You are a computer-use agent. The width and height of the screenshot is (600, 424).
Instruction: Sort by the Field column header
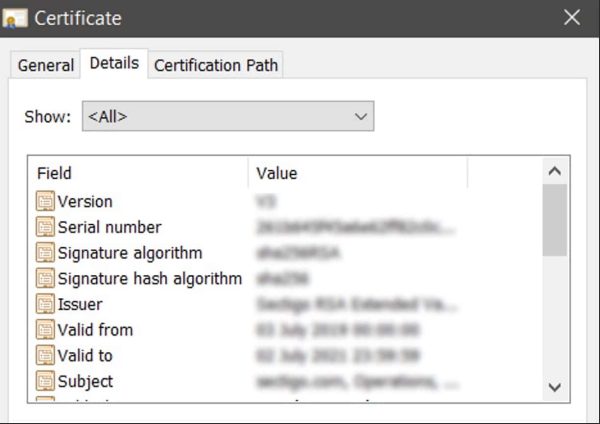[140, 173]
